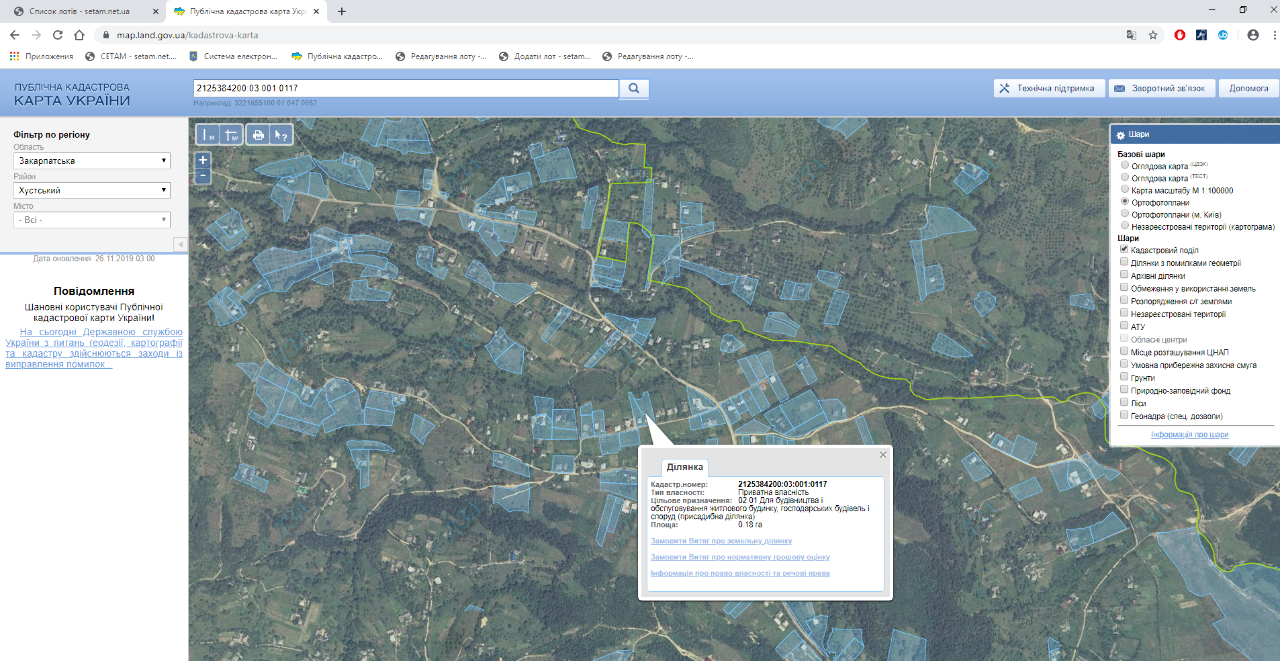Enable Ділянки з помилками геометрії
Viewport: 1280px width, 661px height.
coord(1125,263)
